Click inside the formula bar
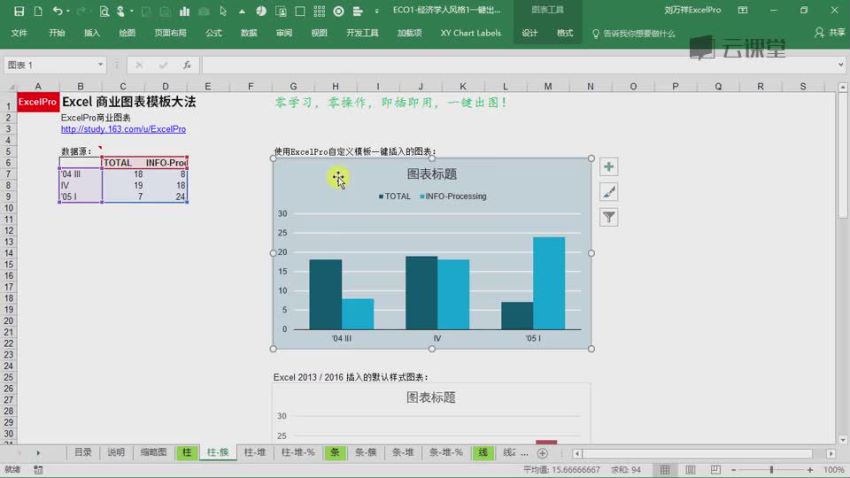Screen dimensions: 850x478 point(519,65)
